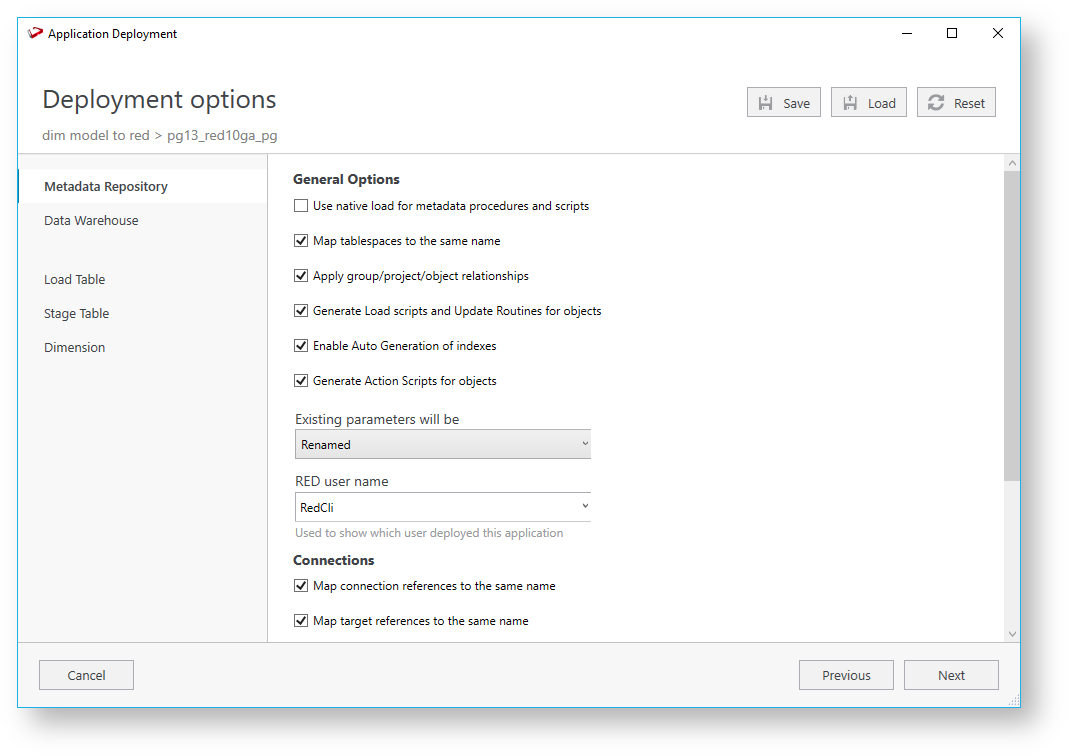
Task: Click the vertical scrollbar thumb
Action: 1012,325
